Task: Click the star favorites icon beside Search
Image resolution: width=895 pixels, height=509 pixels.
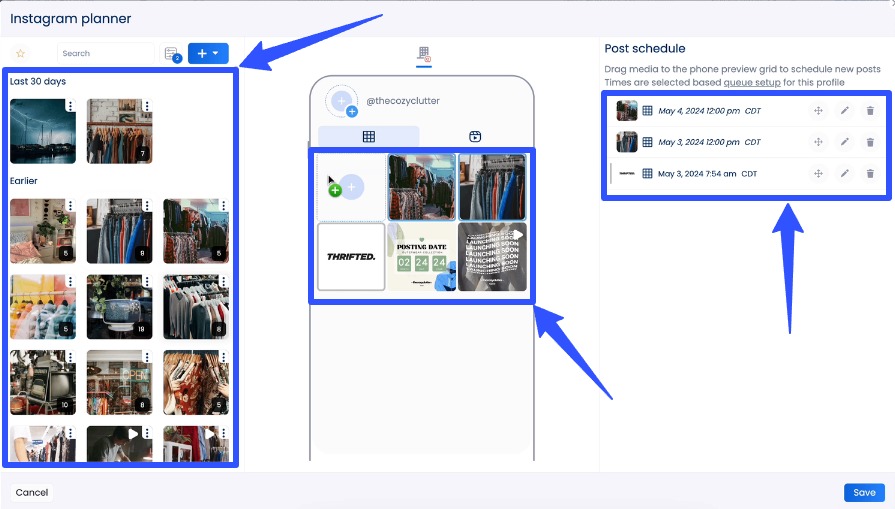Action: click(x=20, y=53)
